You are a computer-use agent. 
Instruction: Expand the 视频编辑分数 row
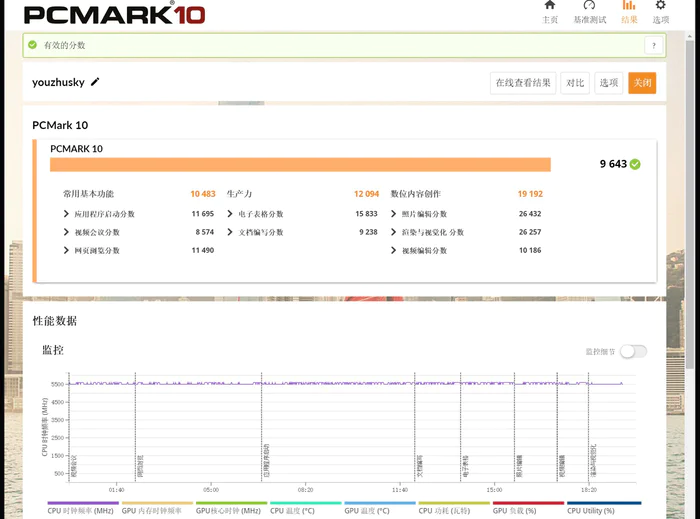click(393, 250)
